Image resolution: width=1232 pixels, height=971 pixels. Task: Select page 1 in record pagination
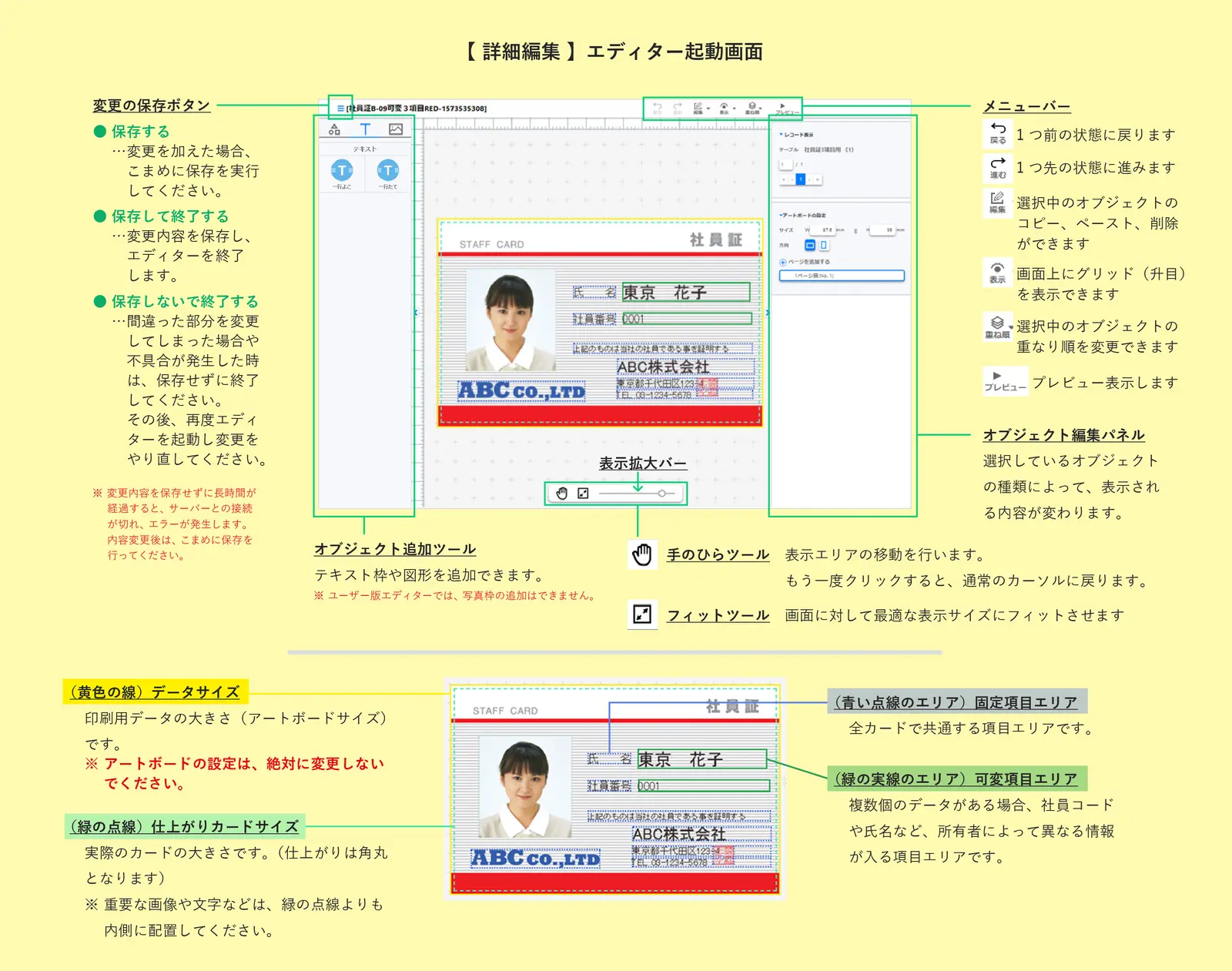coord(801,179)
